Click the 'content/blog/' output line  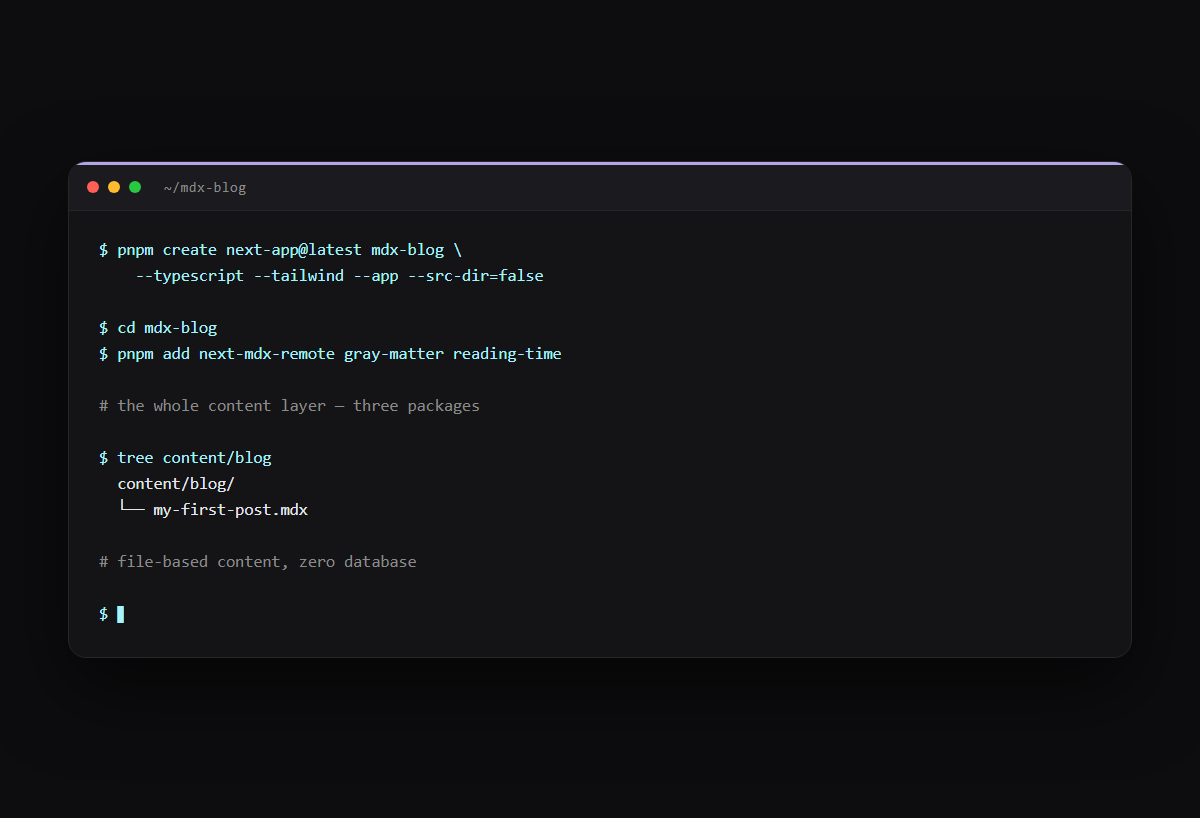[176, 483]
